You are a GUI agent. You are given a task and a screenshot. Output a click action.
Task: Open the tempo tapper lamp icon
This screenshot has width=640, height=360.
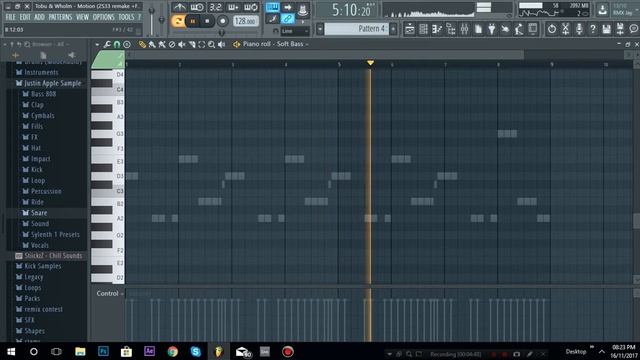(x=519, y=29)
